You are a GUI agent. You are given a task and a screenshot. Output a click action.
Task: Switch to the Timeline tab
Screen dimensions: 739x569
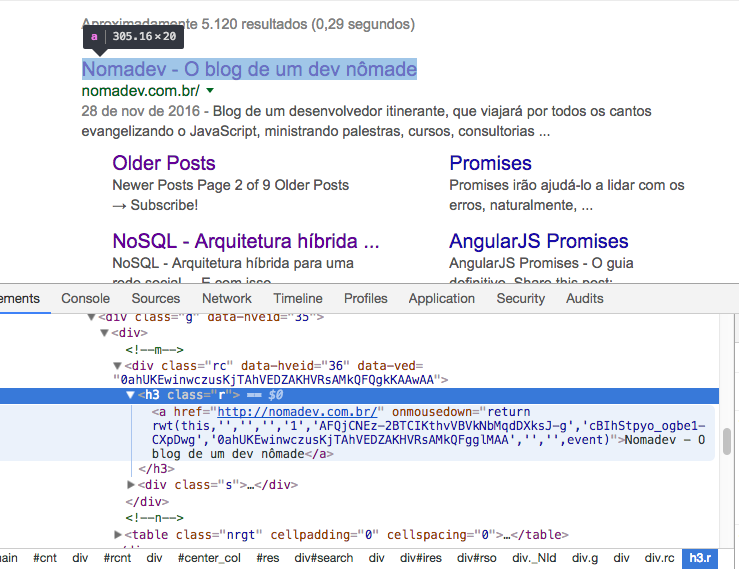tap(298, 298)
